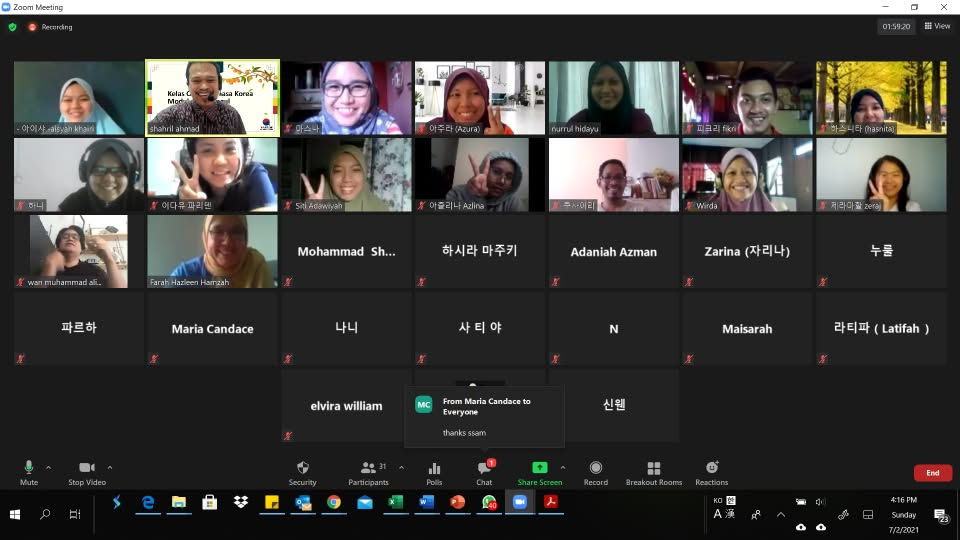Image resolution: width=960 pixels, height=540 pixels.
Task: Click the Record button
Action: click(596, 473)
